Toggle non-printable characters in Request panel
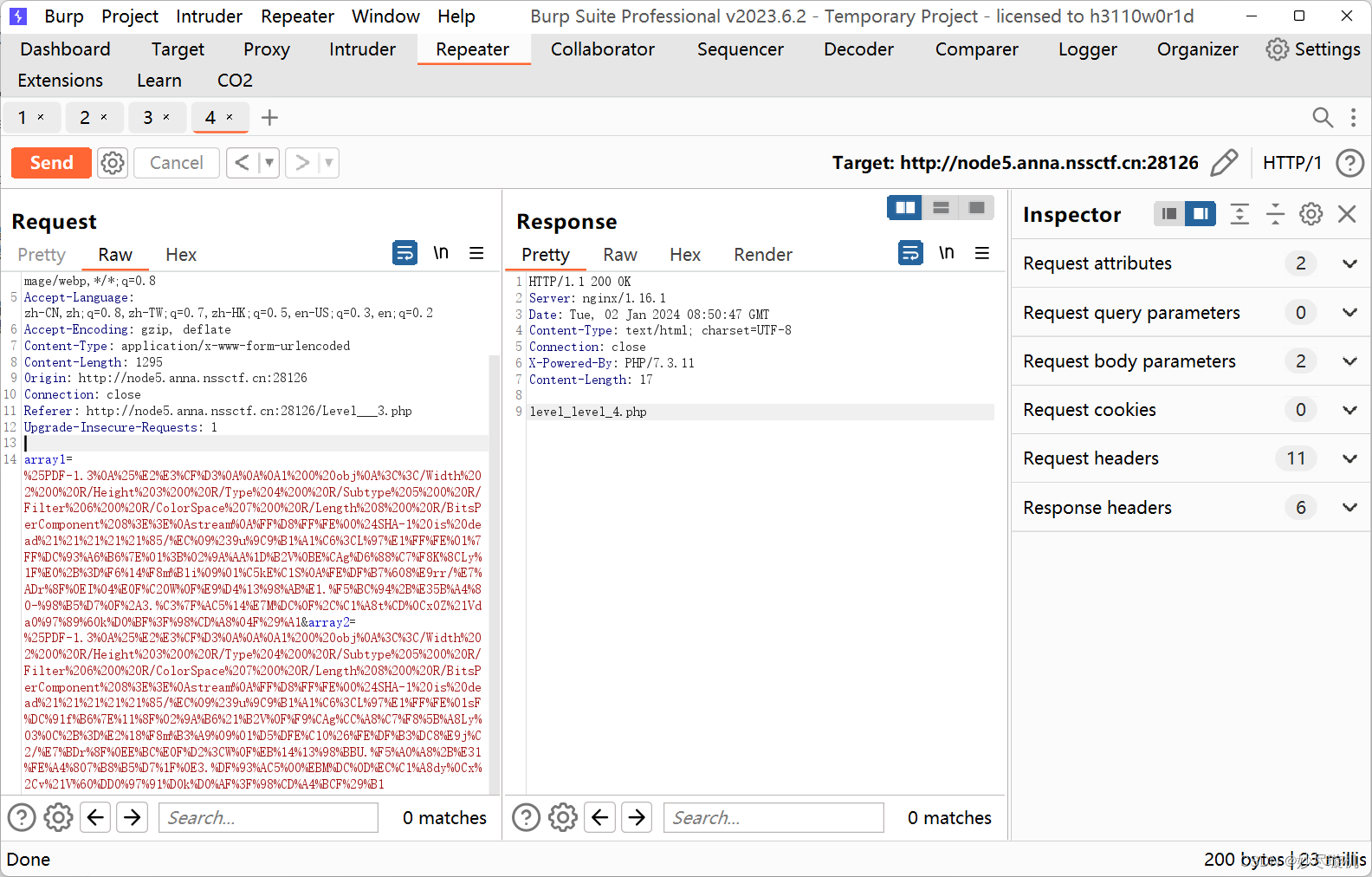Image resolution: width=1372 pixels, height=877 pixels. (441, 253)
